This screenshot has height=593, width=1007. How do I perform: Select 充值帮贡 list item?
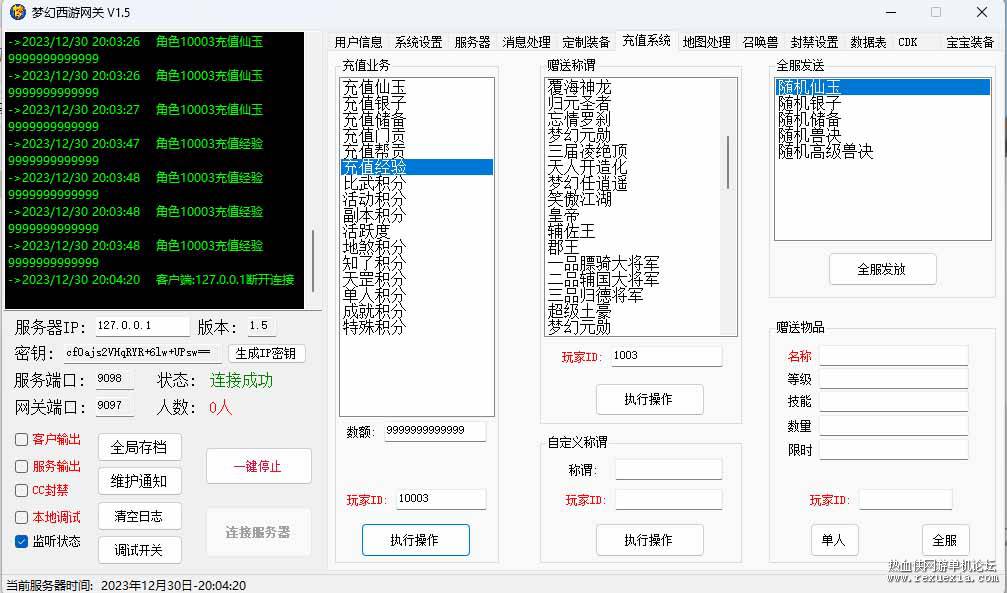[x=417, y=152]
